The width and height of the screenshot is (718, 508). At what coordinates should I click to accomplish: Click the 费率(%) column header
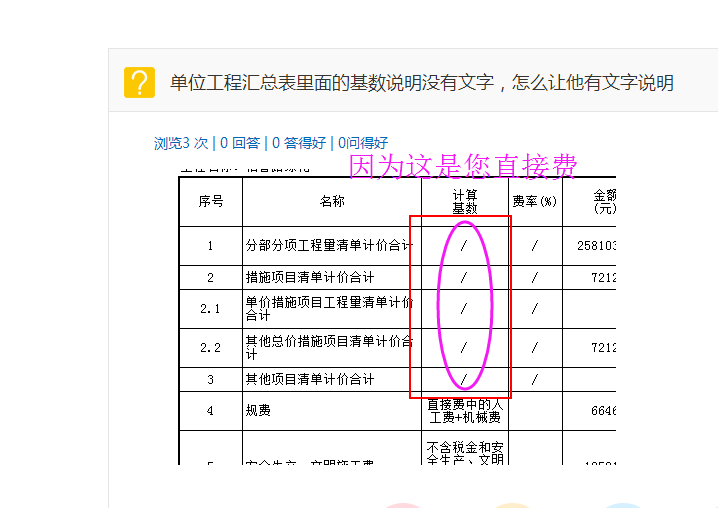[534, 201]
